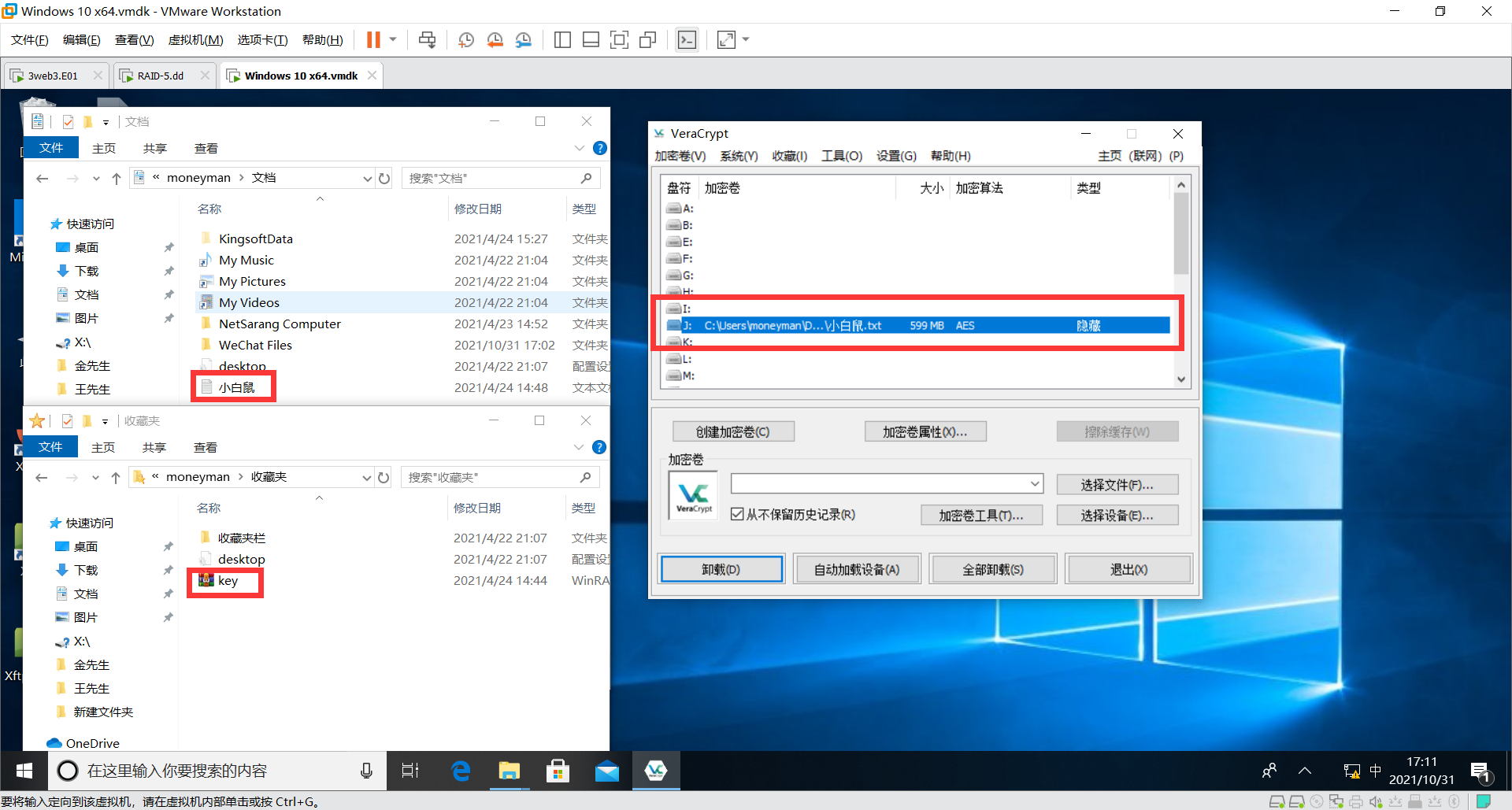The height and width of the screenshot is (810, 1512).
Task: Open the power options dropdown beside the pause button
Action: point(393,39)
